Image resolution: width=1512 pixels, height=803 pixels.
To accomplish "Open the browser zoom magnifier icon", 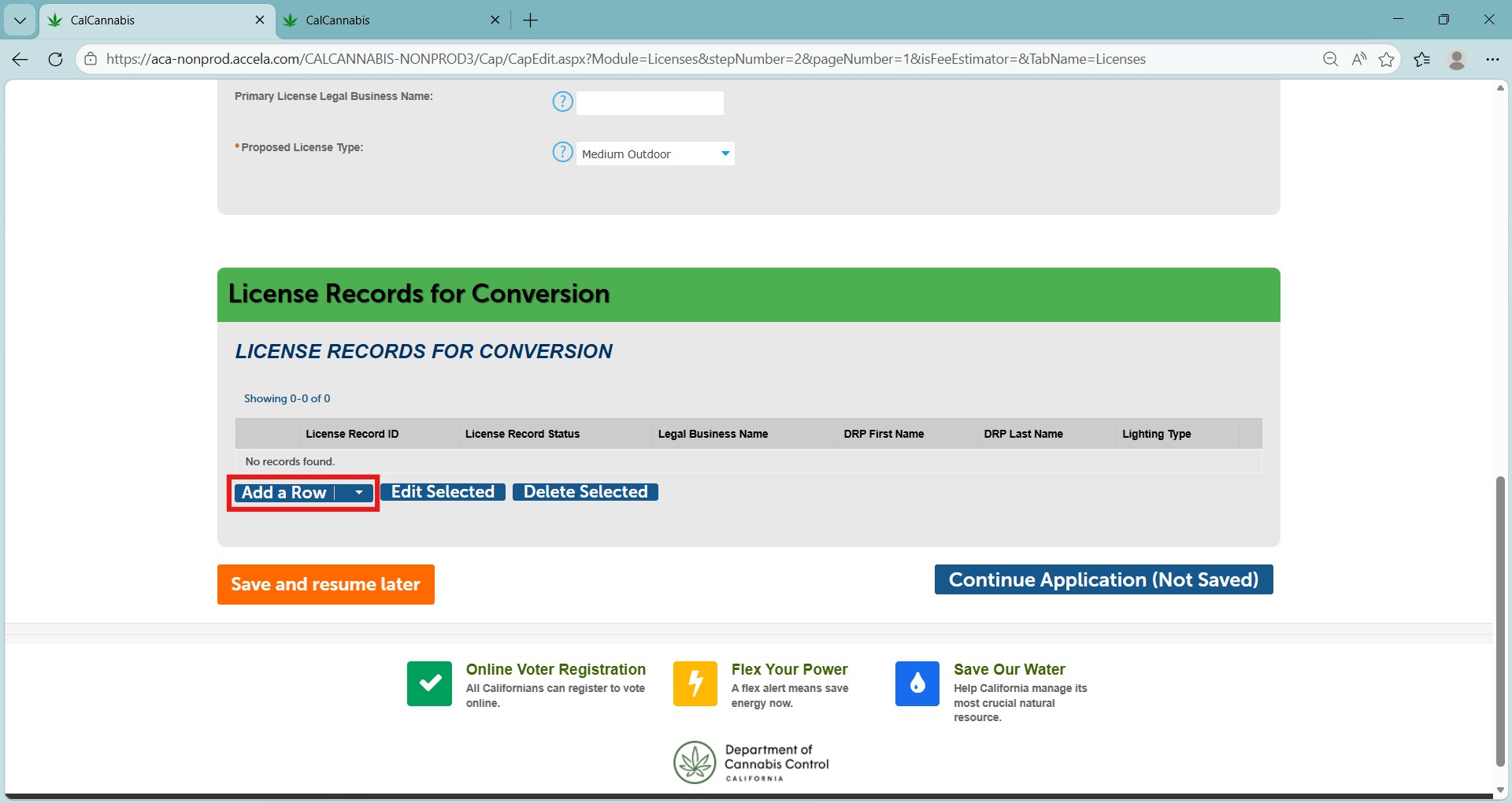I will (x=1330, y=59).
